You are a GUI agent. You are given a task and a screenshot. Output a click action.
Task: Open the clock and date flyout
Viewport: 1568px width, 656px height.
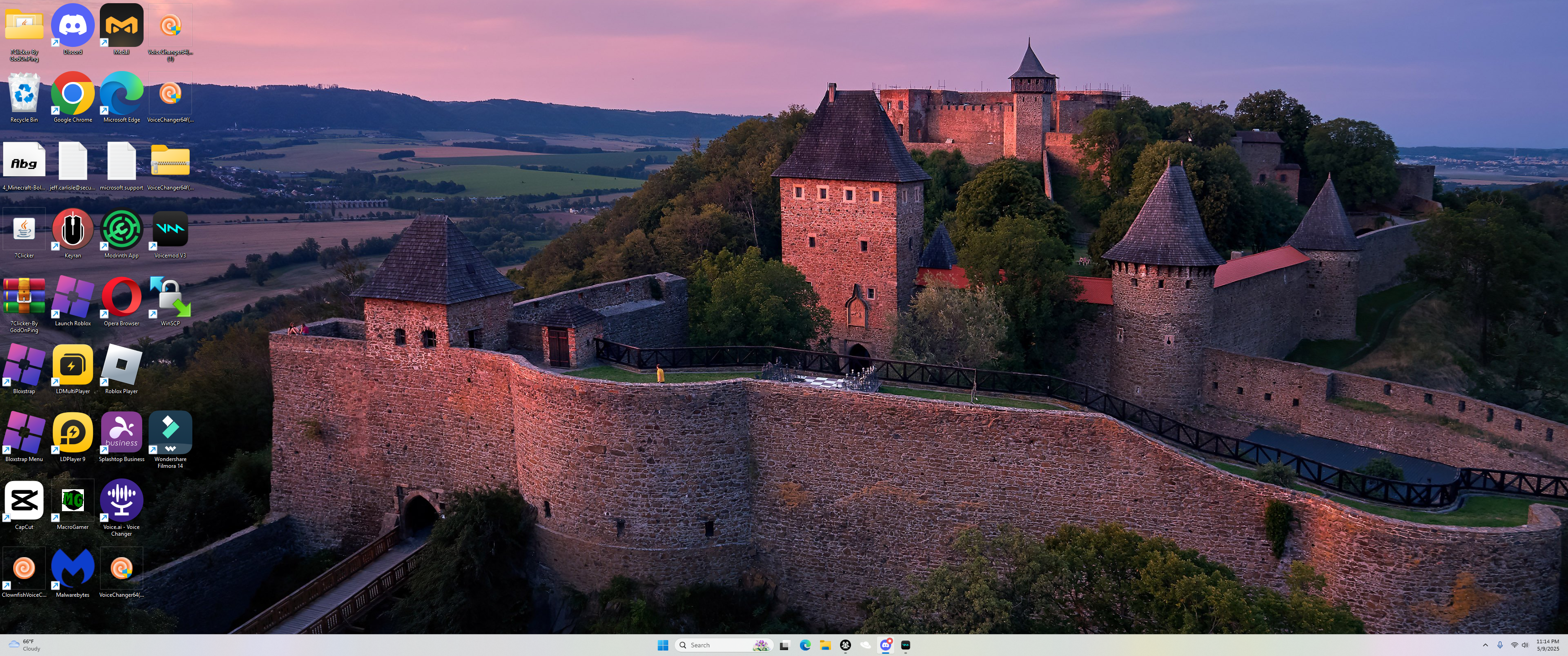click(1547, 645)
